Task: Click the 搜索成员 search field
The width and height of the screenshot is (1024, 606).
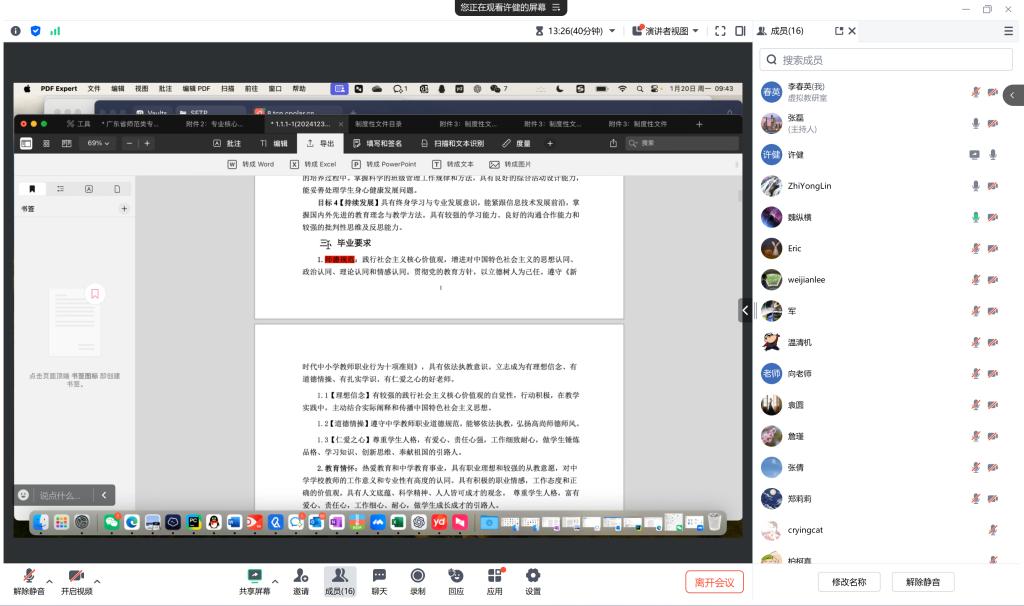Action: tap(886, 60)
